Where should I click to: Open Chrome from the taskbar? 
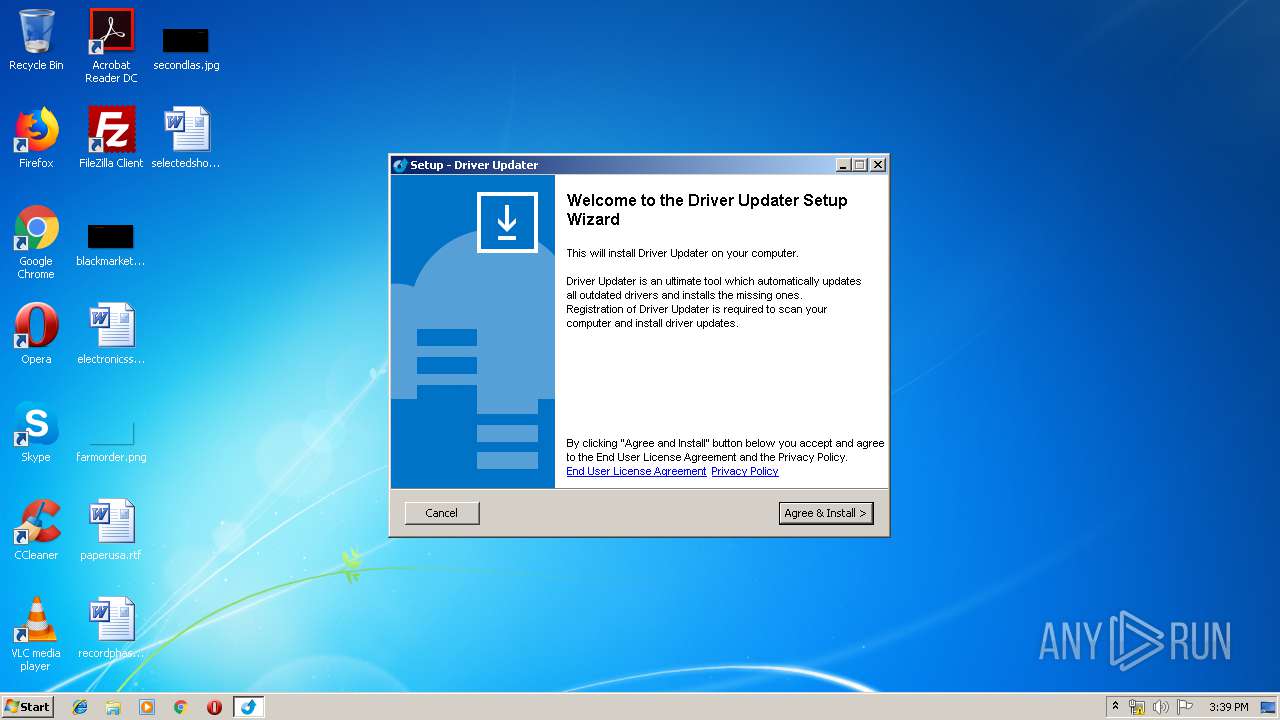pyautogui.click(x=181, y=707)
